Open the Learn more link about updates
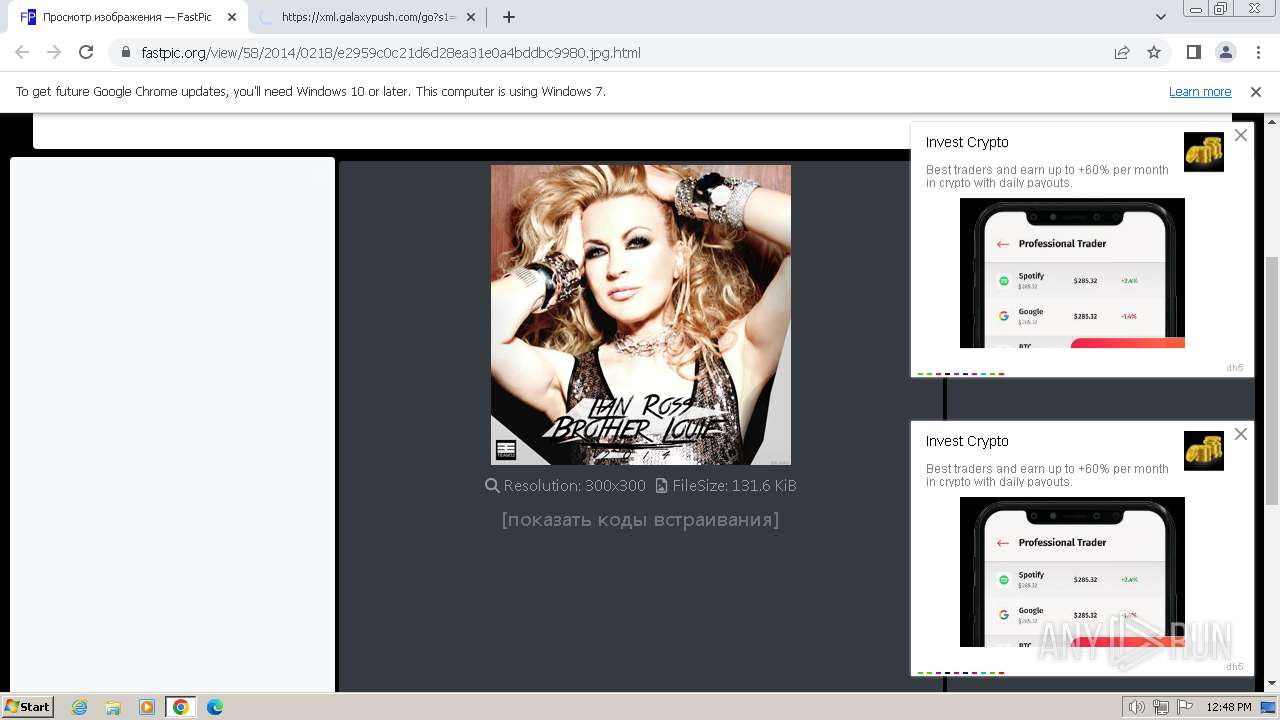The image size is (1280, 720). pos(1200,92)
